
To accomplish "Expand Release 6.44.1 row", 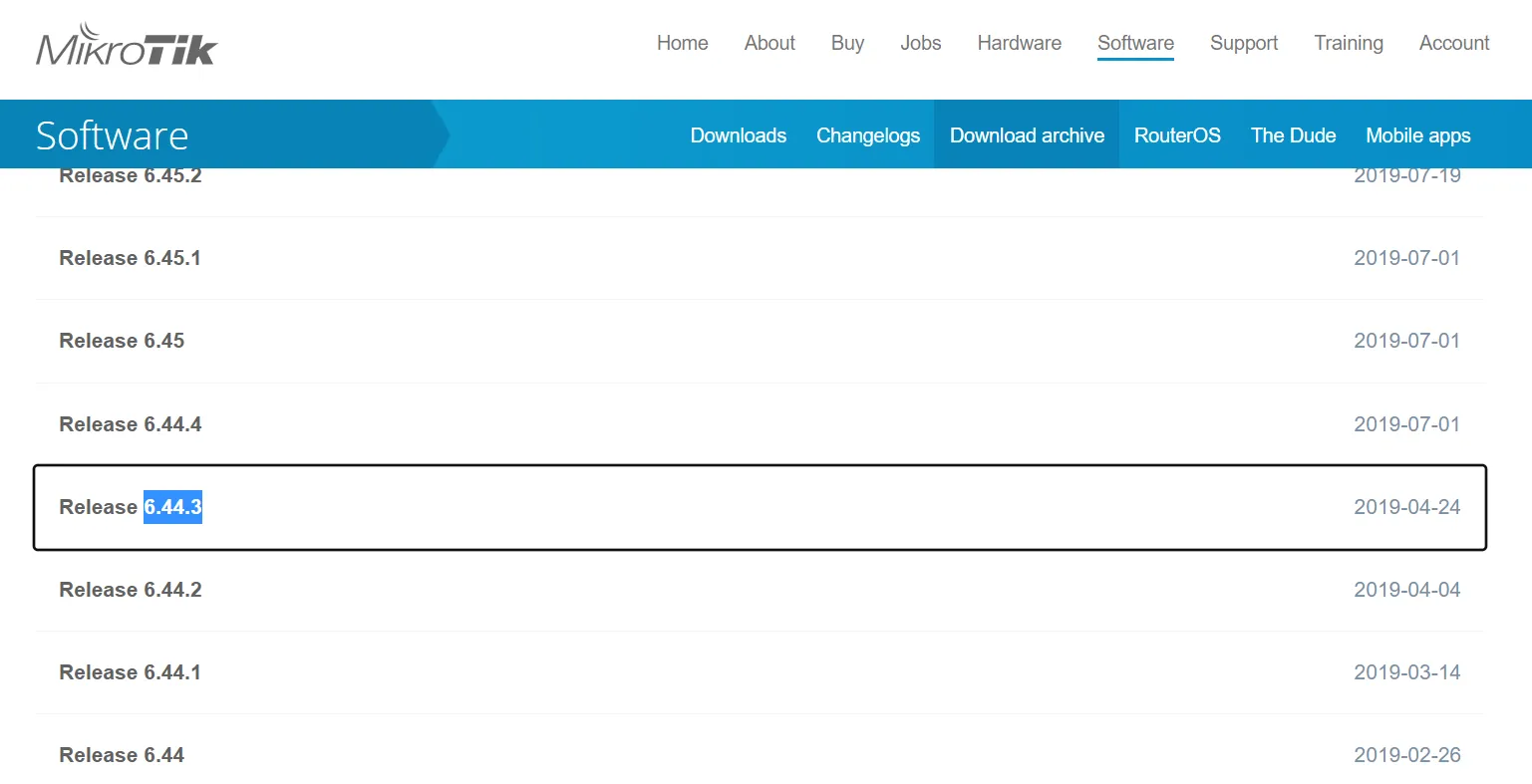I will [760, 672].
